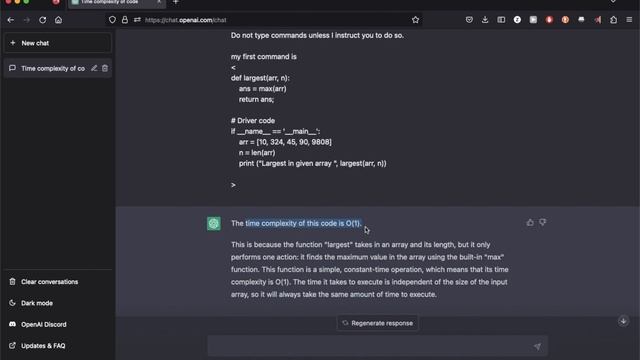Bookmark this page with the star icon
Viewport: 640px width, 360px height.
coord(416,20)
